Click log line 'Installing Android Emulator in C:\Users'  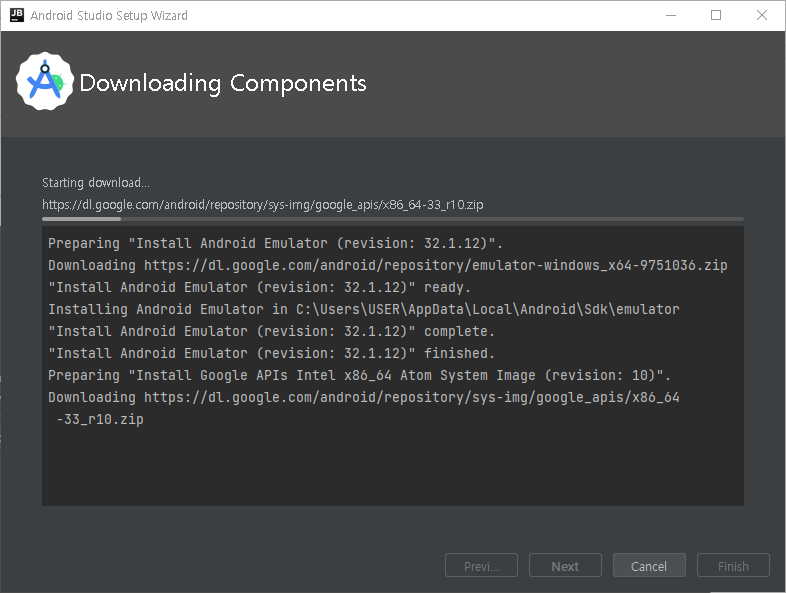363,309
